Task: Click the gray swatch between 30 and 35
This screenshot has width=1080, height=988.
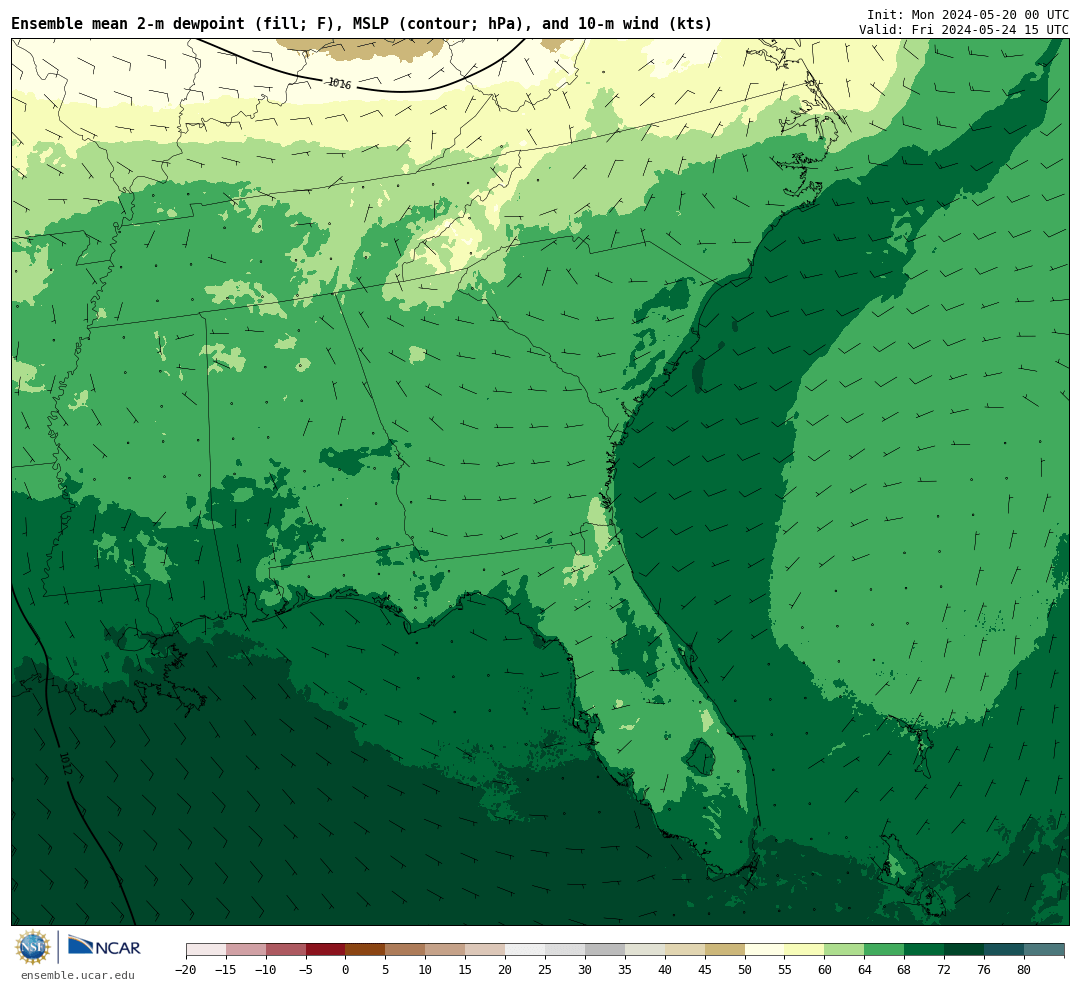Action: [605, 950]
